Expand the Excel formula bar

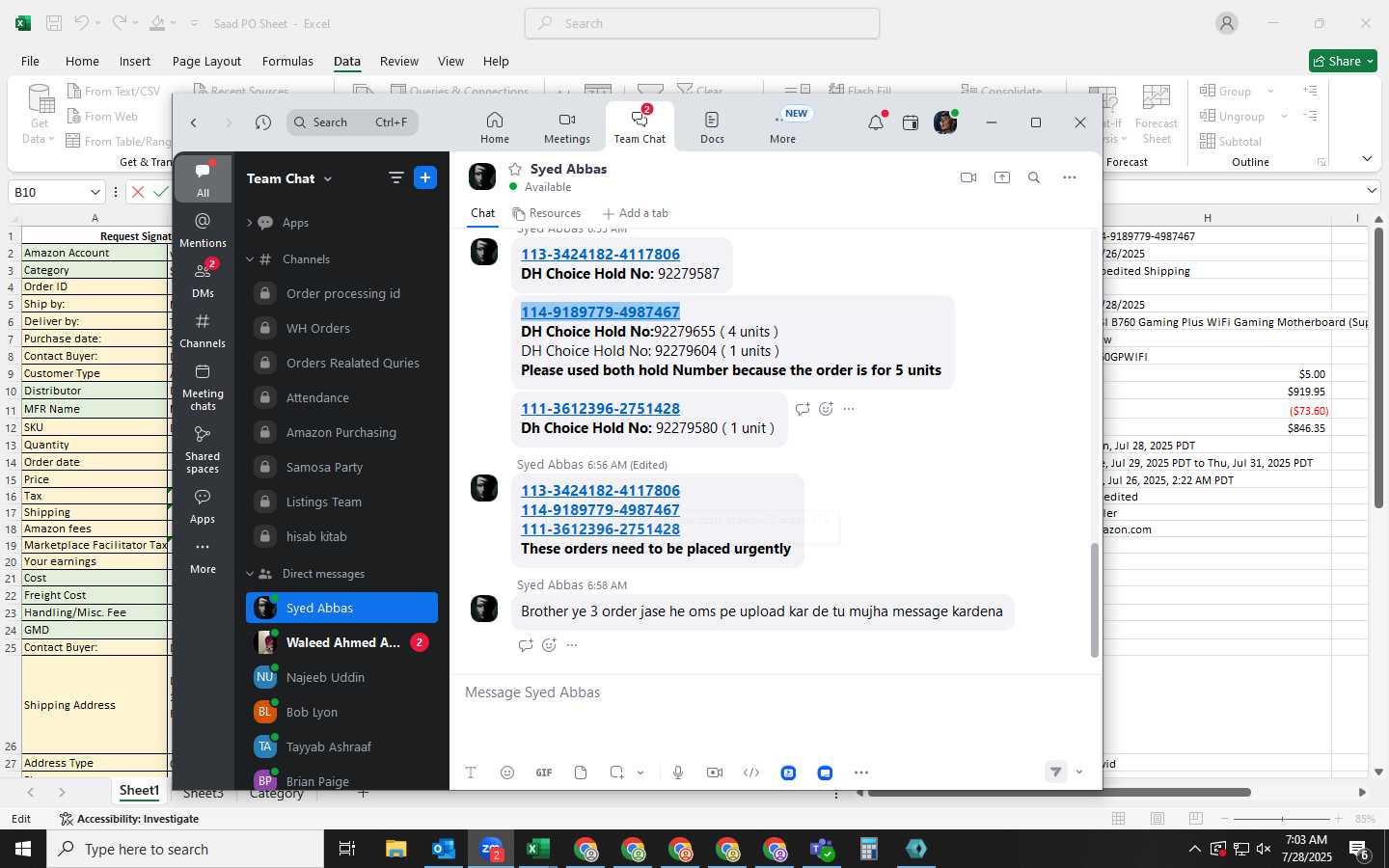[x=1373, y=192]
